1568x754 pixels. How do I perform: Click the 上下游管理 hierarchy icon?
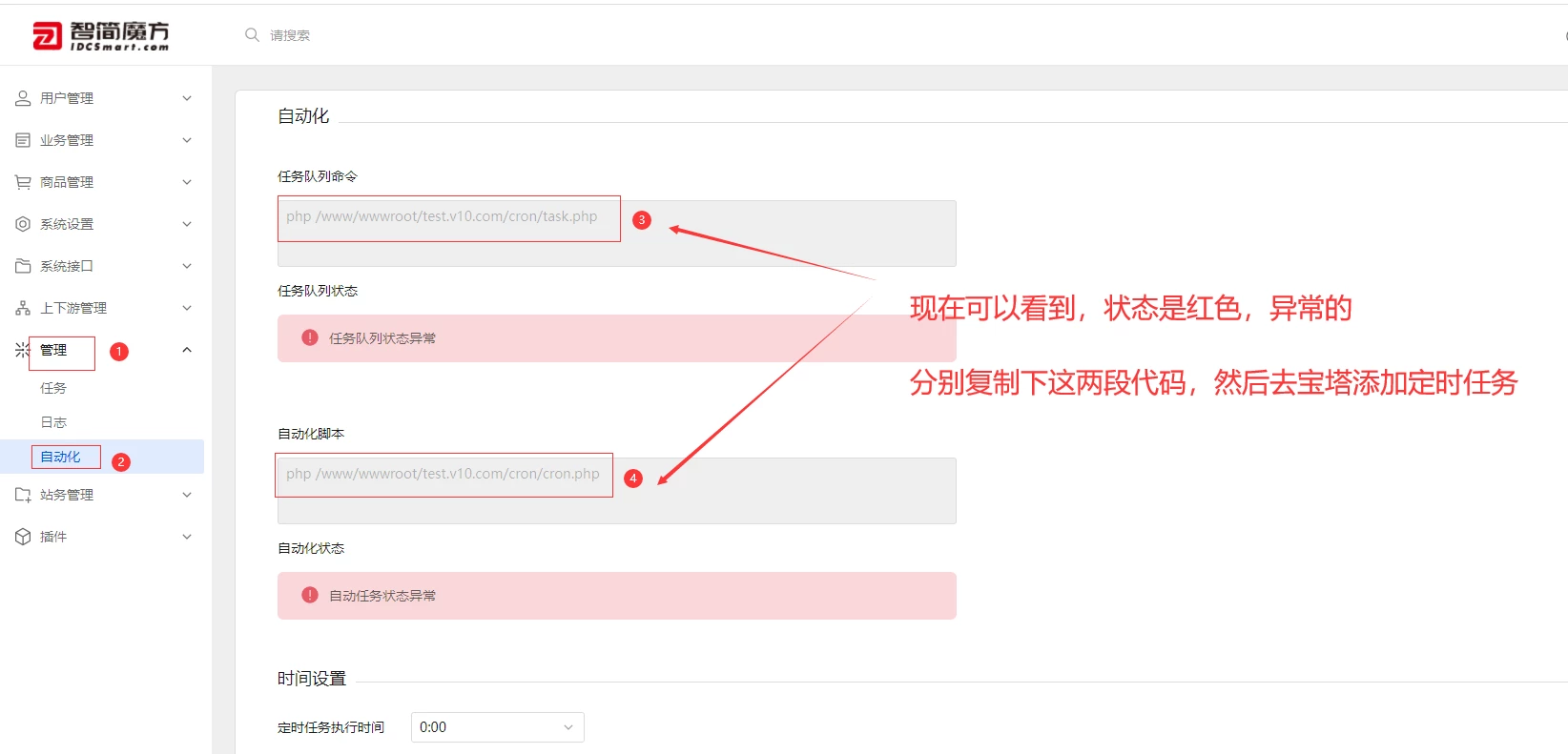click(23, 308)
